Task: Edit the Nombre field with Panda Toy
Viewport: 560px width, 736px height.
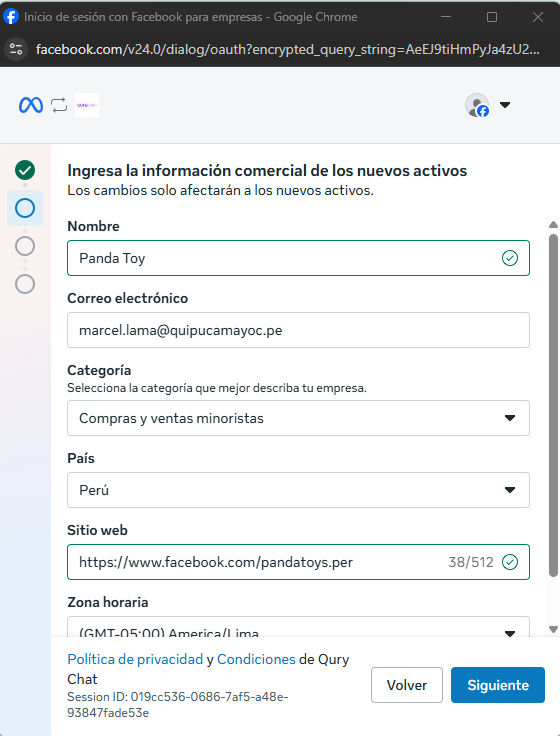Action: coord(299,258)
